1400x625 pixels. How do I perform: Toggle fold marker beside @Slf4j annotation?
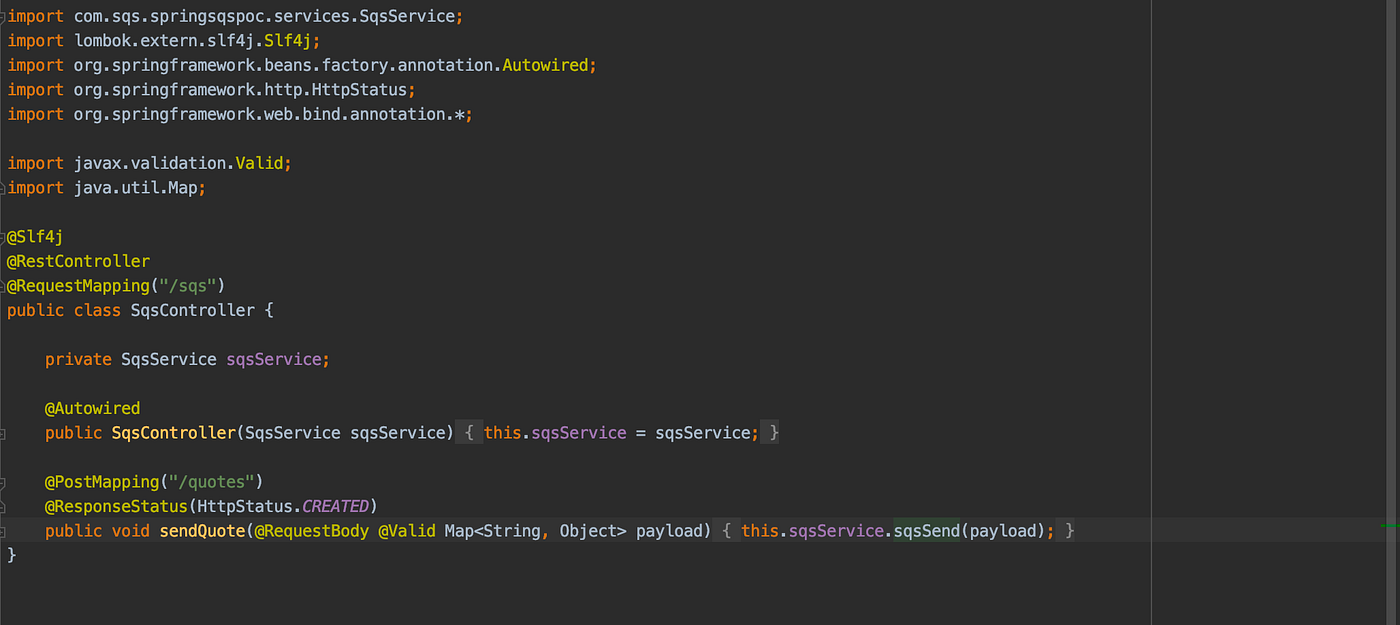(3, 237)
